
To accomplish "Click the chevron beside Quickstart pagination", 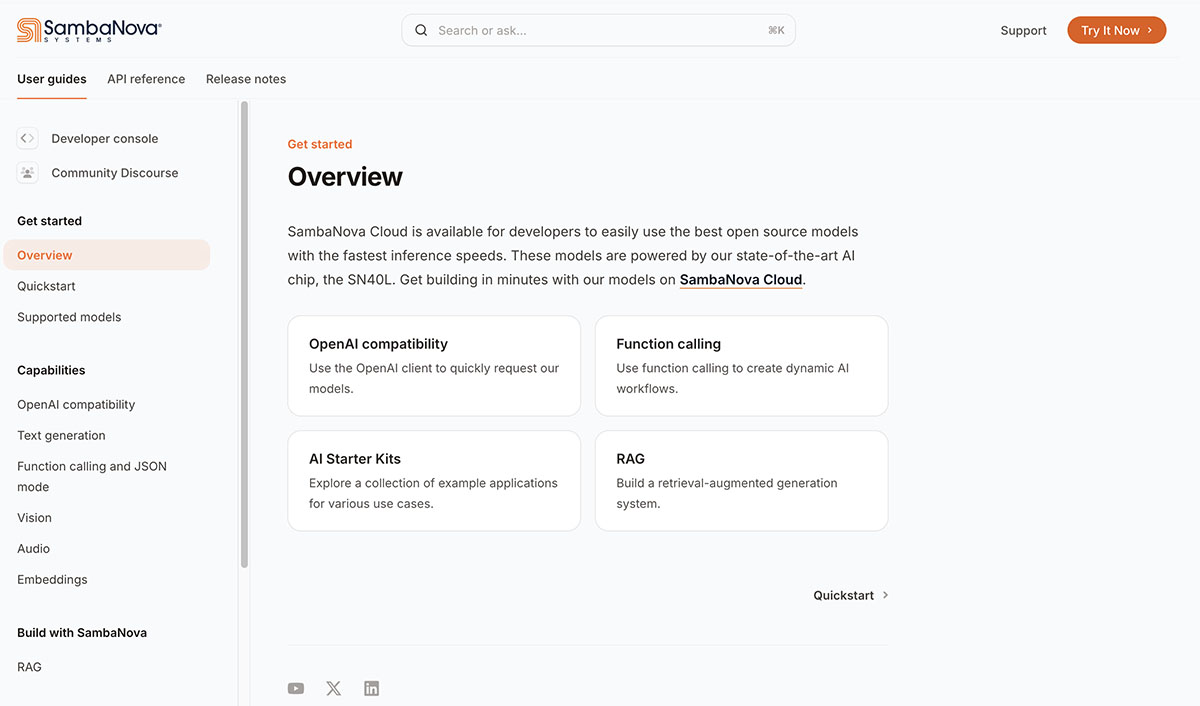I will click(x=885, y=595).
